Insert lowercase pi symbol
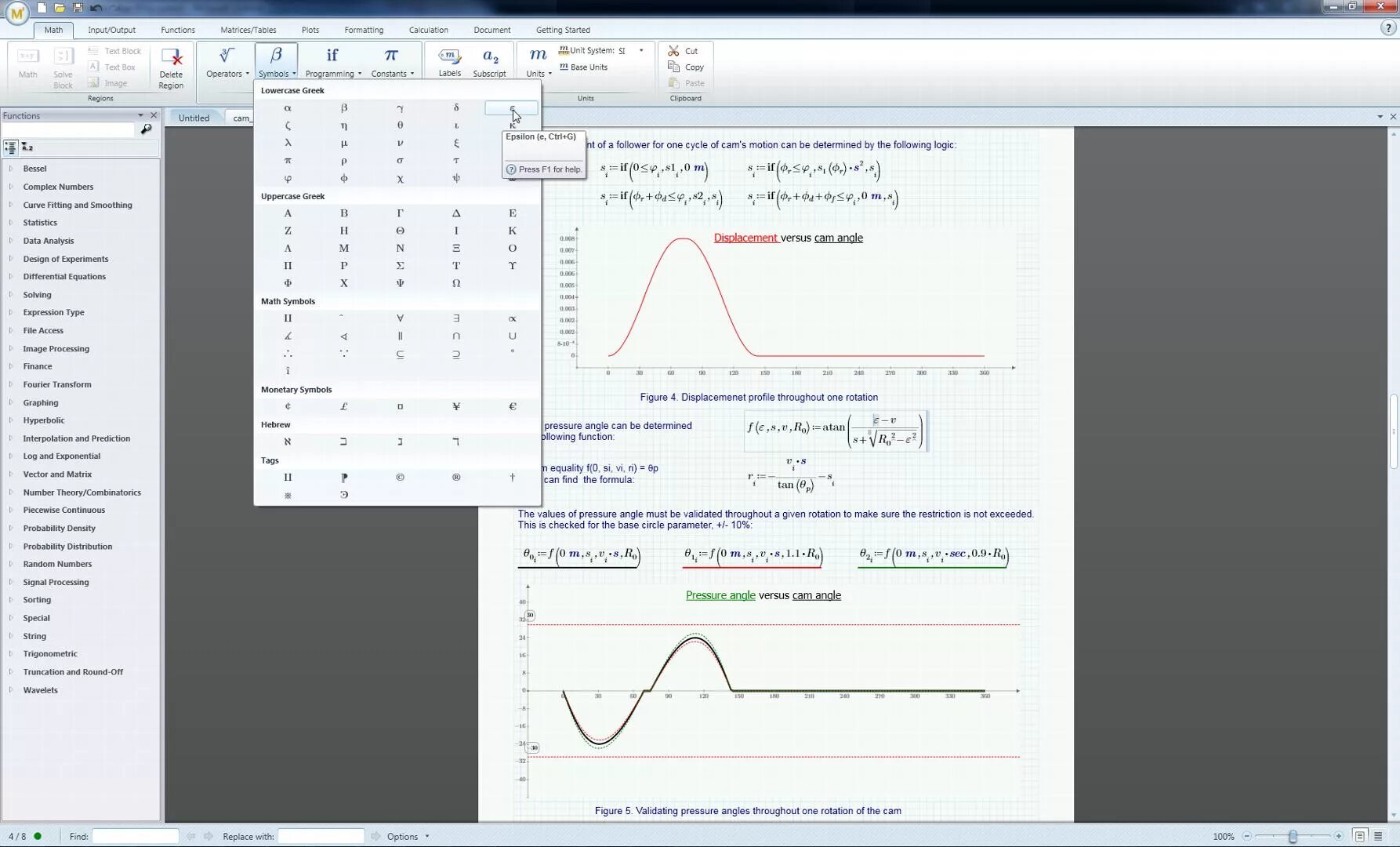1400x847 pixels. (x=288, y=161)
